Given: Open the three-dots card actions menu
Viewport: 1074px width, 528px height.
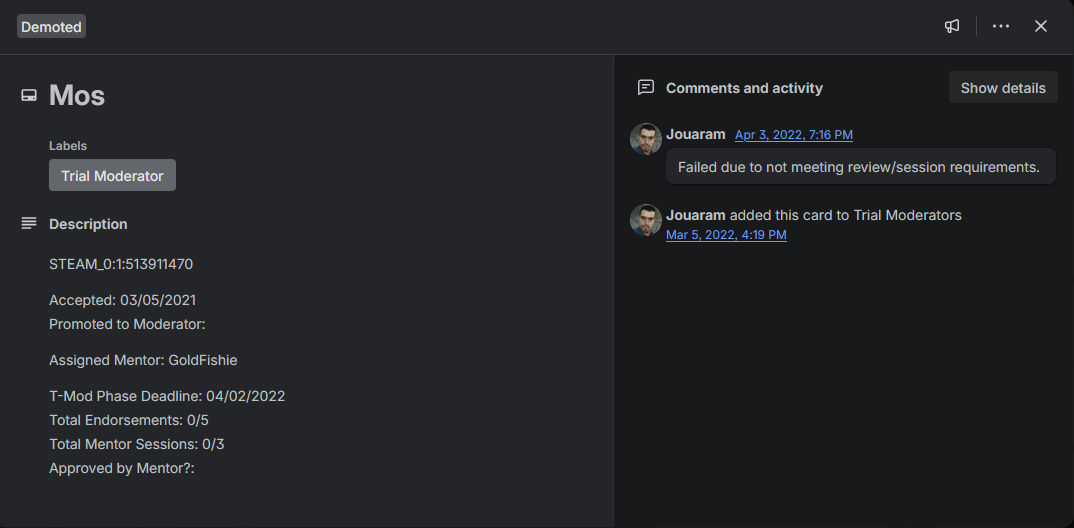Looking at the screenshot, I should pos(1001,26).
